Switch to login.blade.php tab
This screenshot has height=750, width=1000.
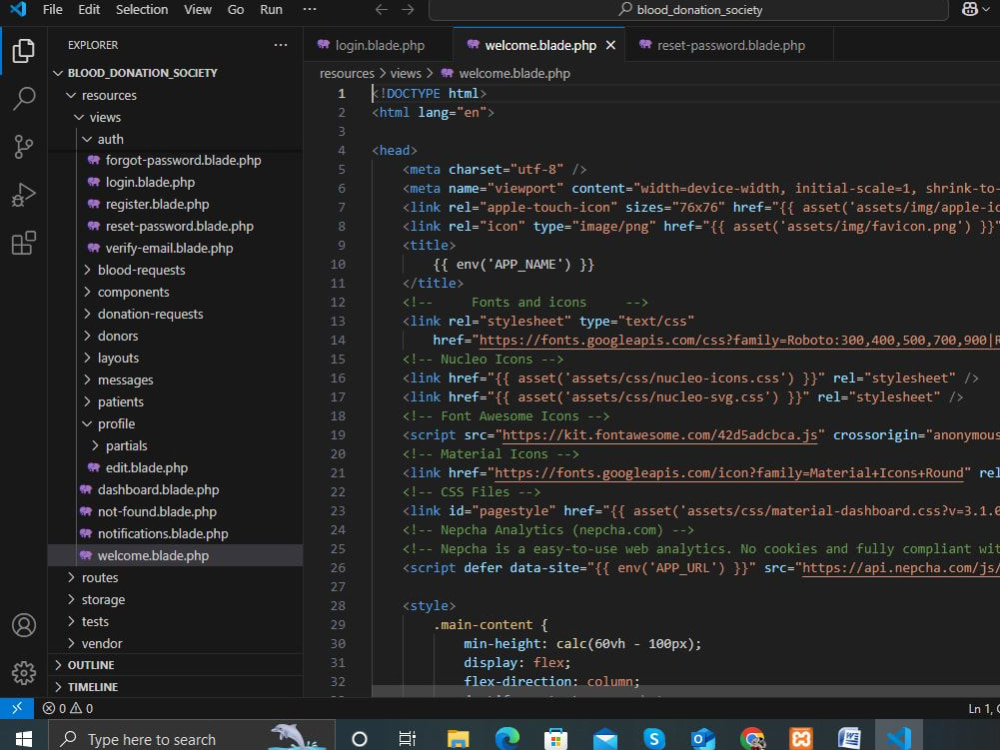(379, 45)
